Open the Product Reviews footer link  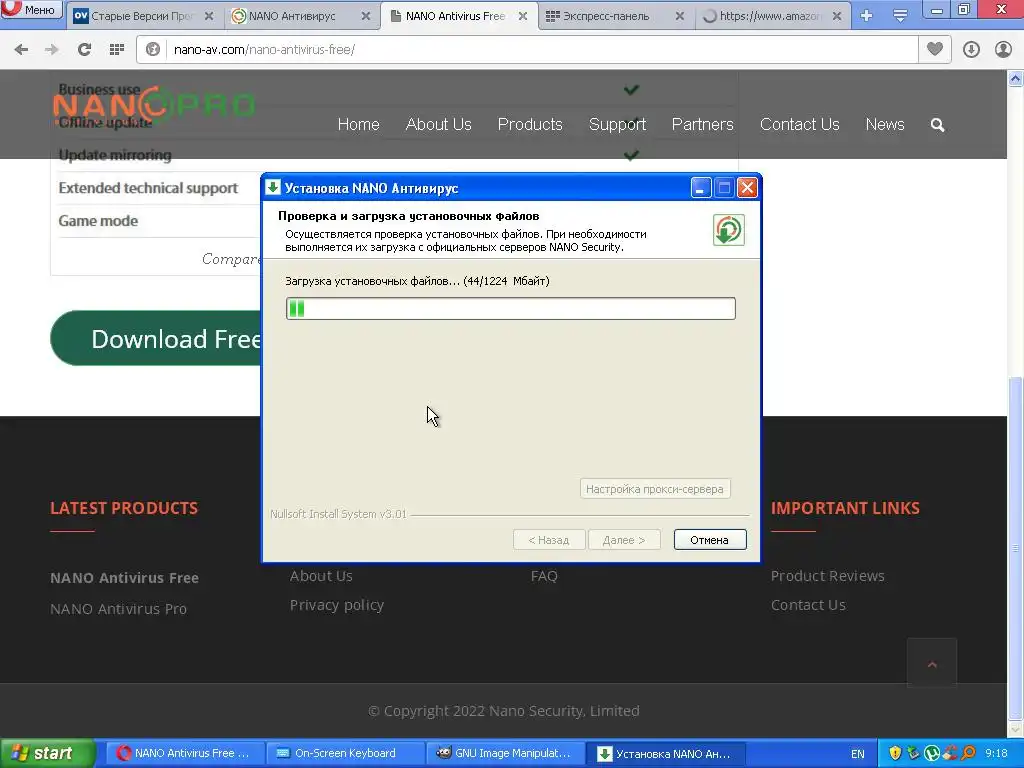click(827, 575)
